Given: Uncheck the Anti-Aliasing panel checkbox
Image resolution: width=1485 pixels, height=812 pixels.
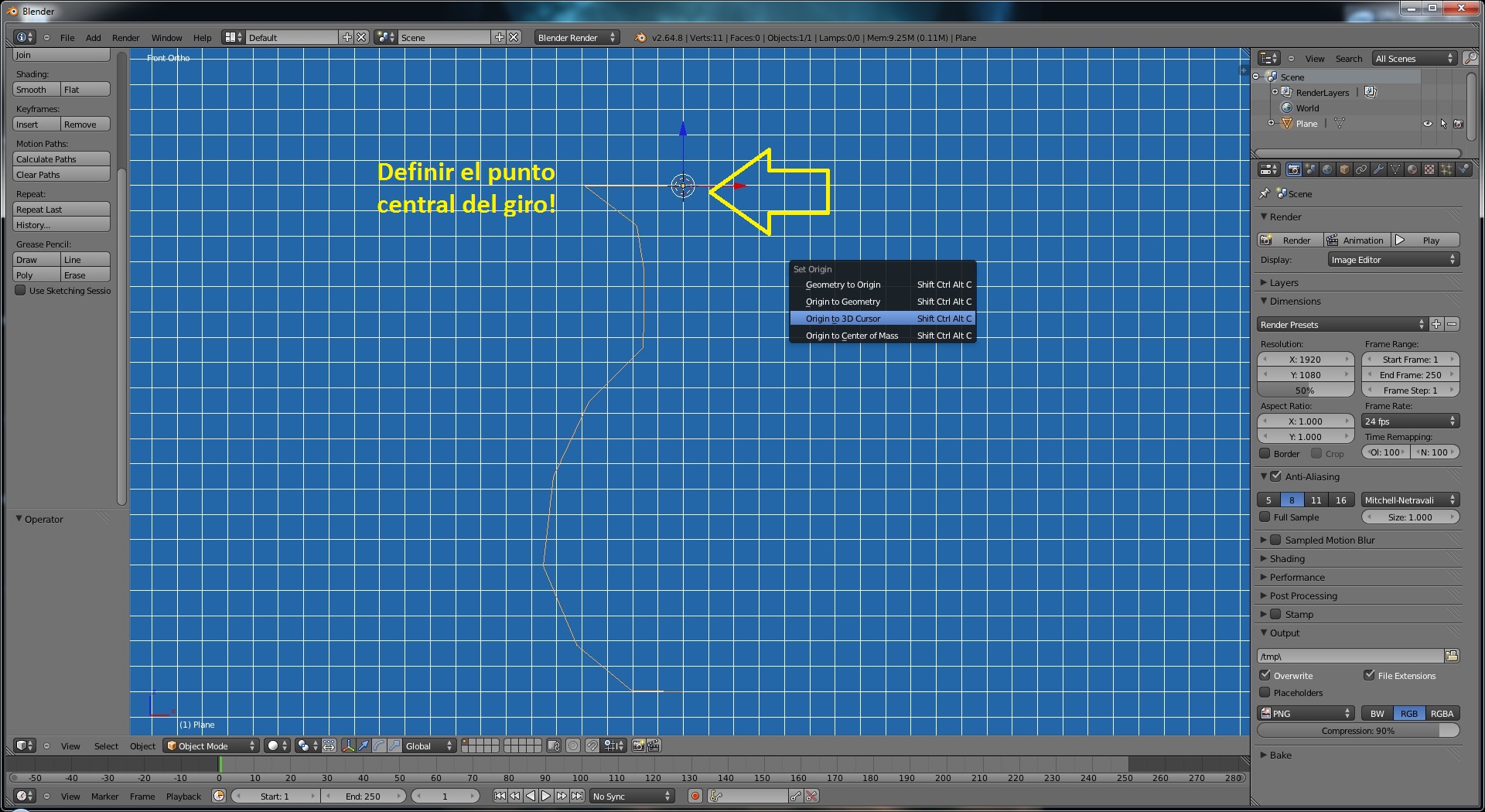Looking at the screenshot, I should point(1276,476).
